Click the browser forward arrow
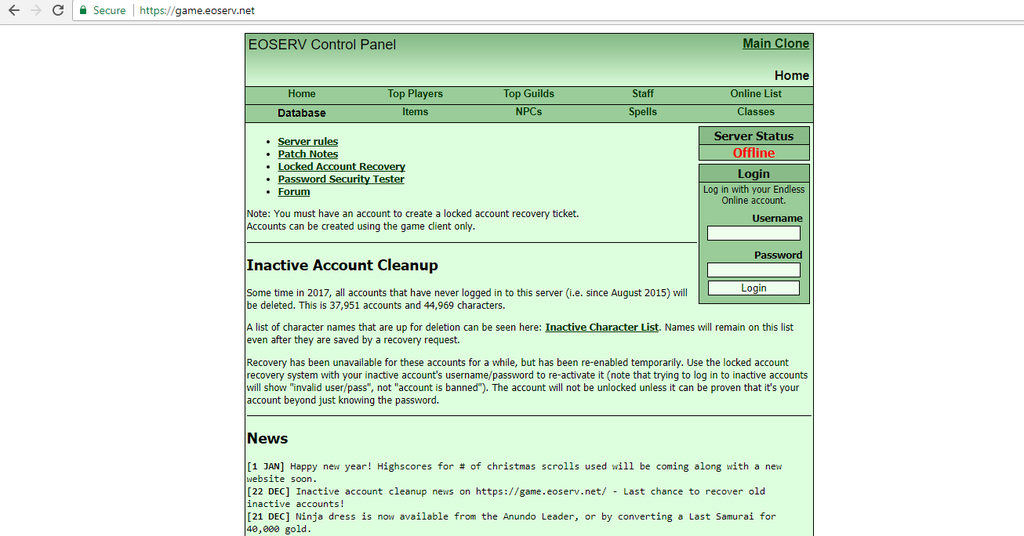Image resolution: width=1024 pixels, height=536 pixels. [36, 10]
